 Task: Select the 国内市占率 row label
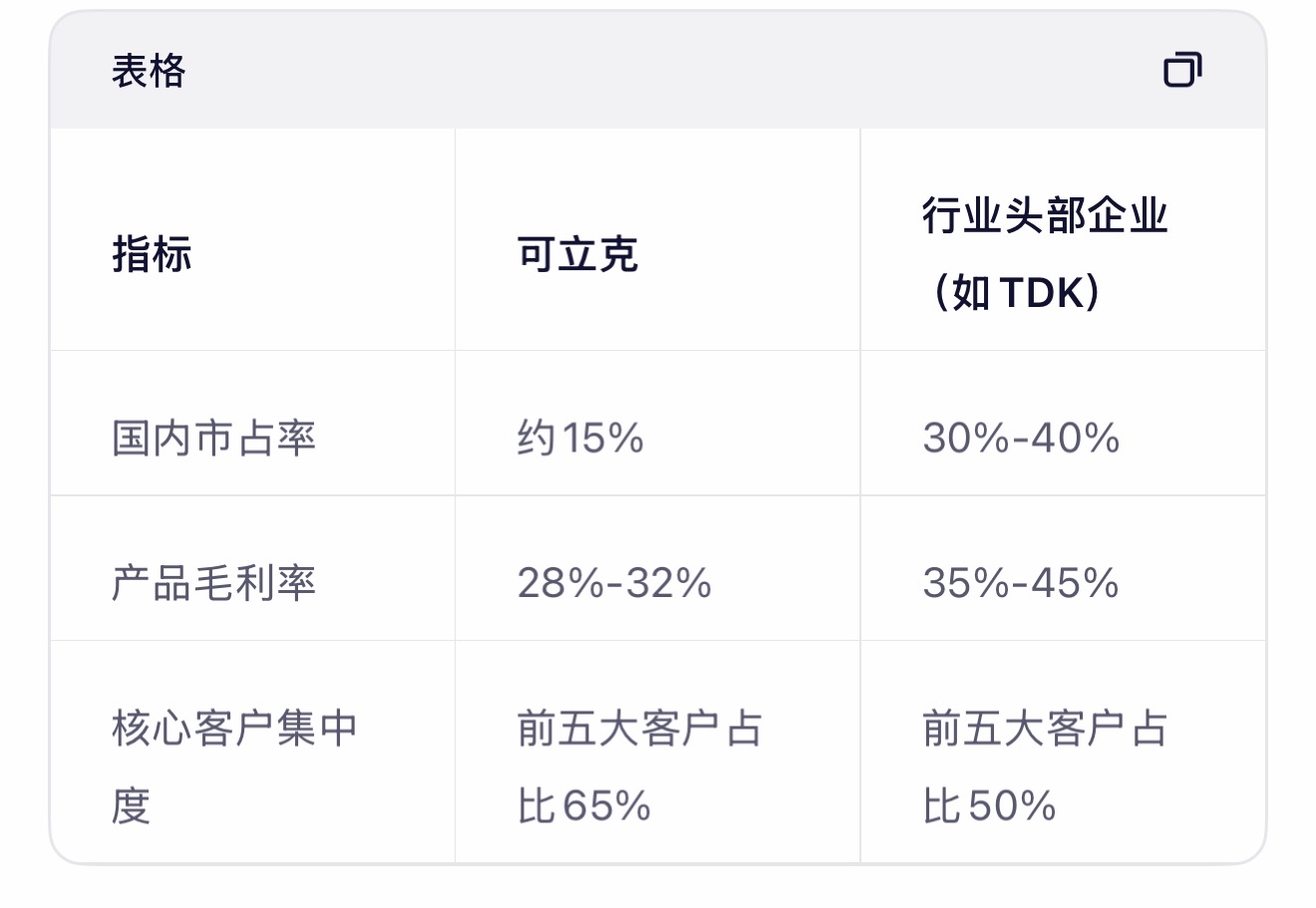tap(213, 439)
